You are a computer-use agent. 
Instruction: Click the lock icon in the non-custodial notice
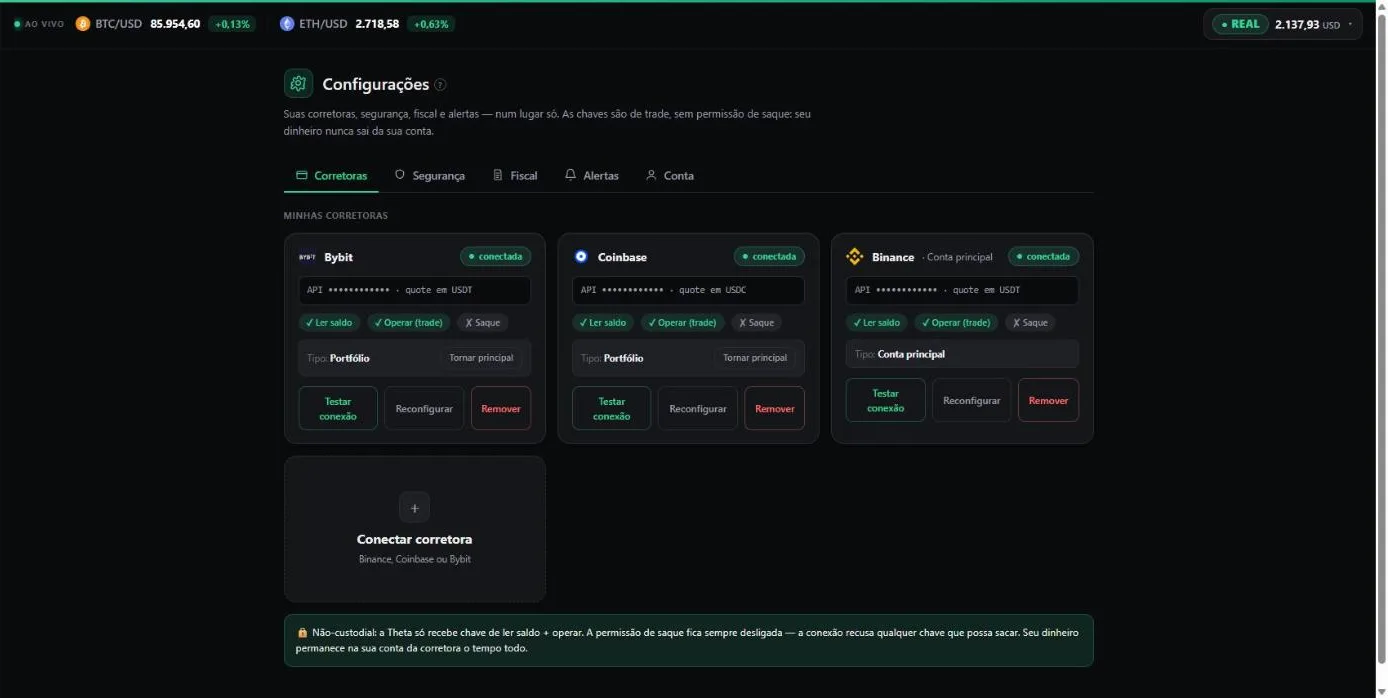point(302,633)
